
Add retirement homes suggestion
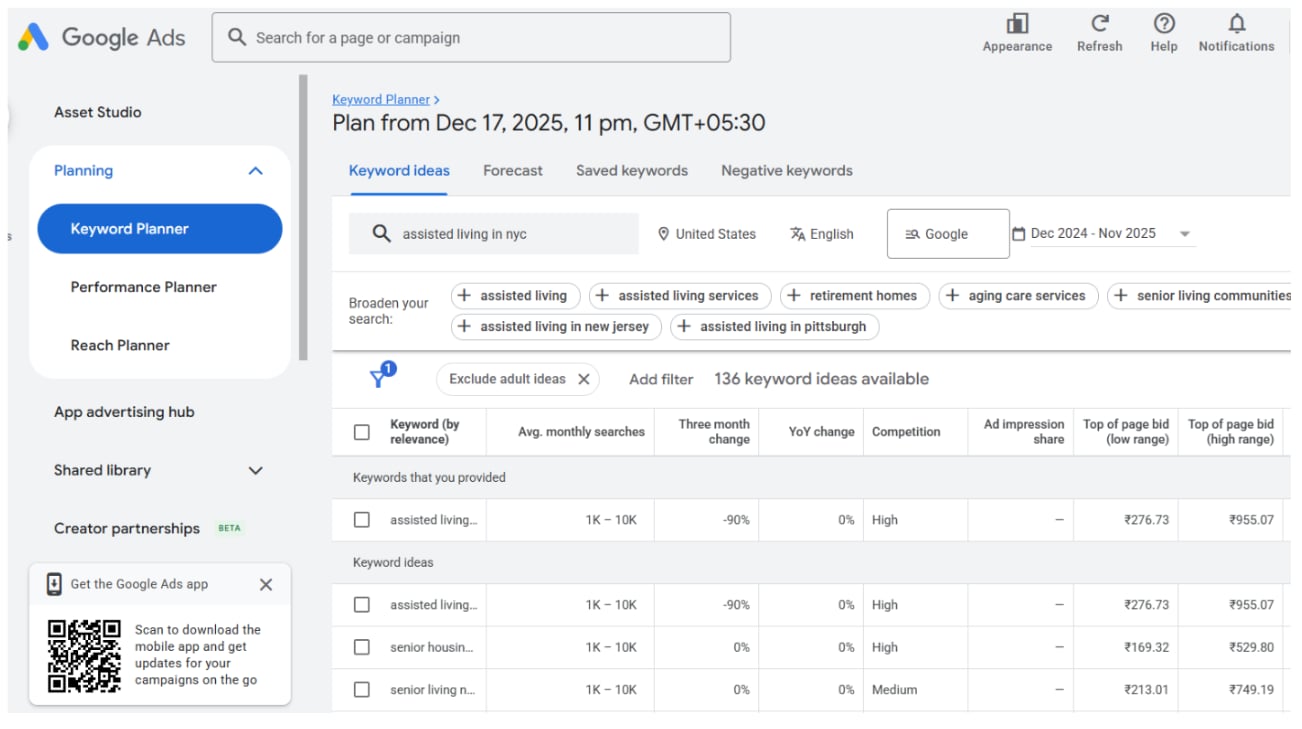pyautogui.click(x=855, y=296)
